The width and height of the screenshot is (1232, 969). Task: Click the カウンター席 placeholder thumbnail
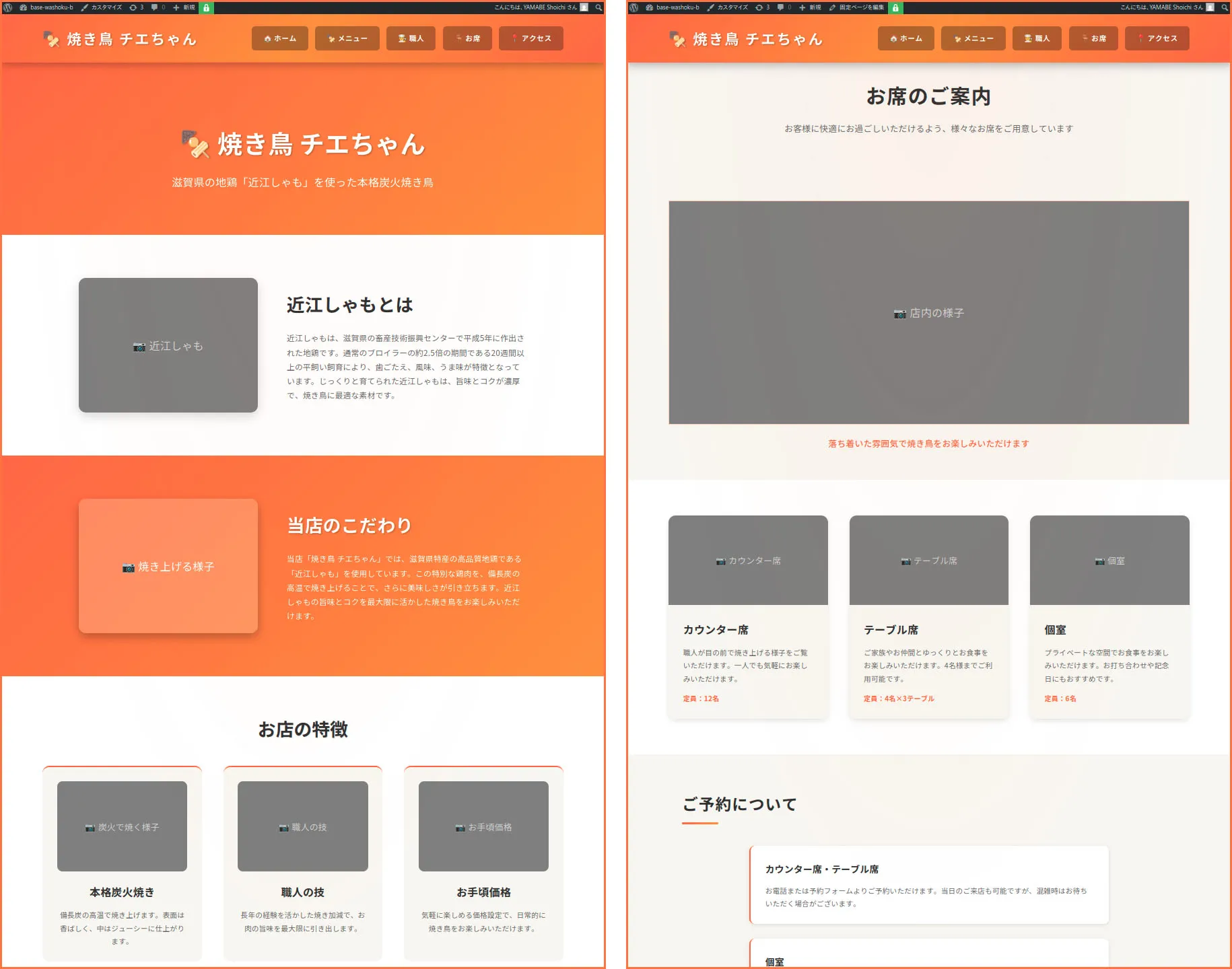point(748,560)
